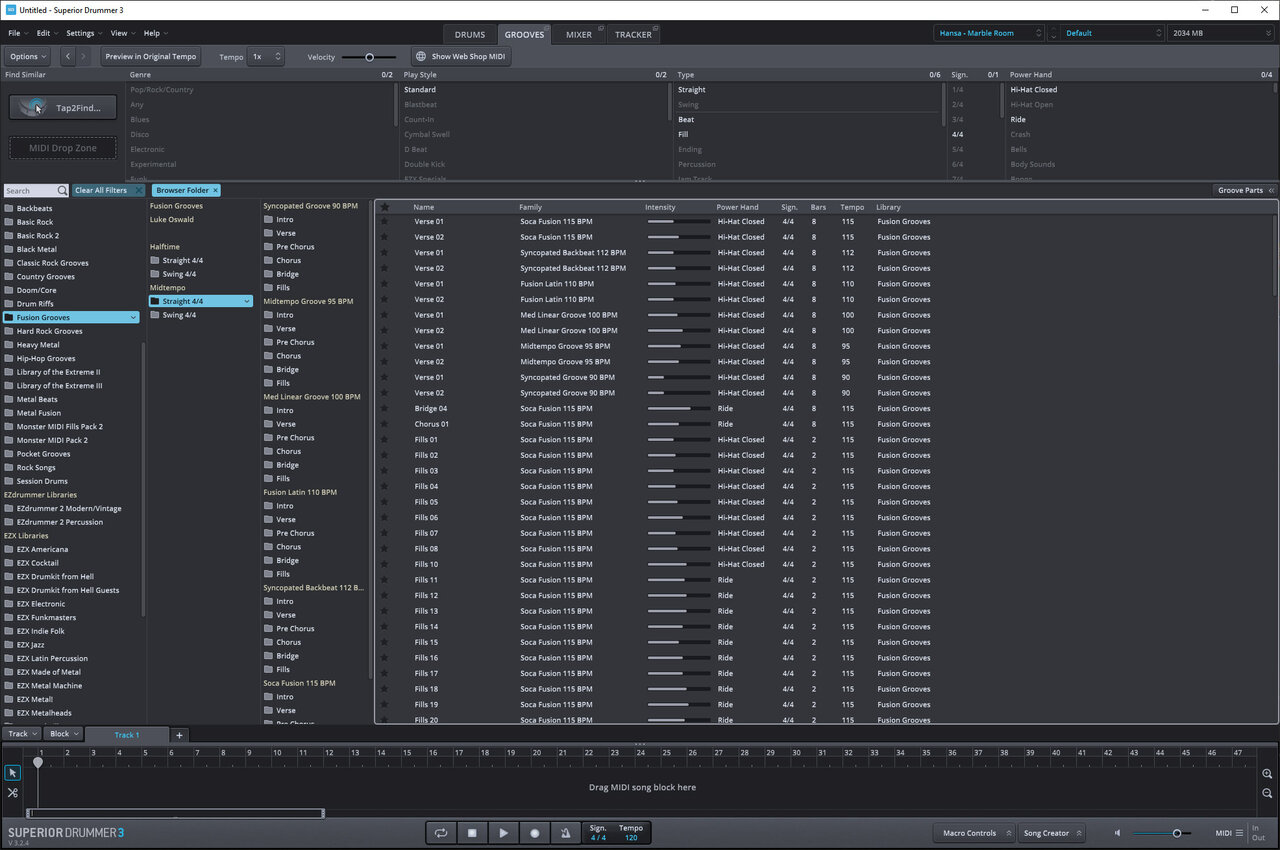Open the Block dropdown menu
This screenshot has width=1280, height=850.
(64, 734)
